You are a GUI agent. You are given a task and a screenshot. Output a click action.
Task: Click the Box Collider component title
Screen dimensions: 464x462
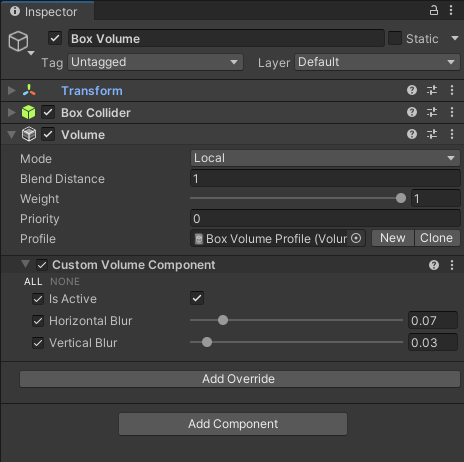[x=96, y=113]
